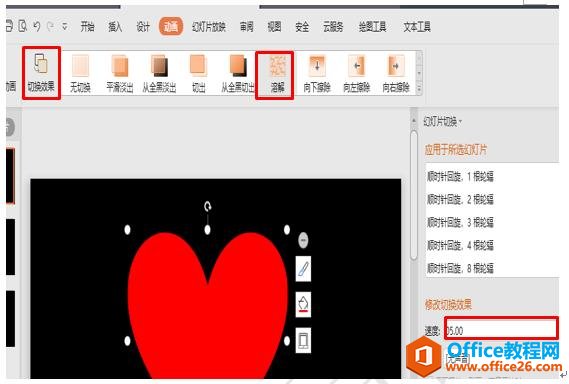Apply the 平滑淡出 transition
This screenshot has width=569, height=384.
click(x=120, y=73)
